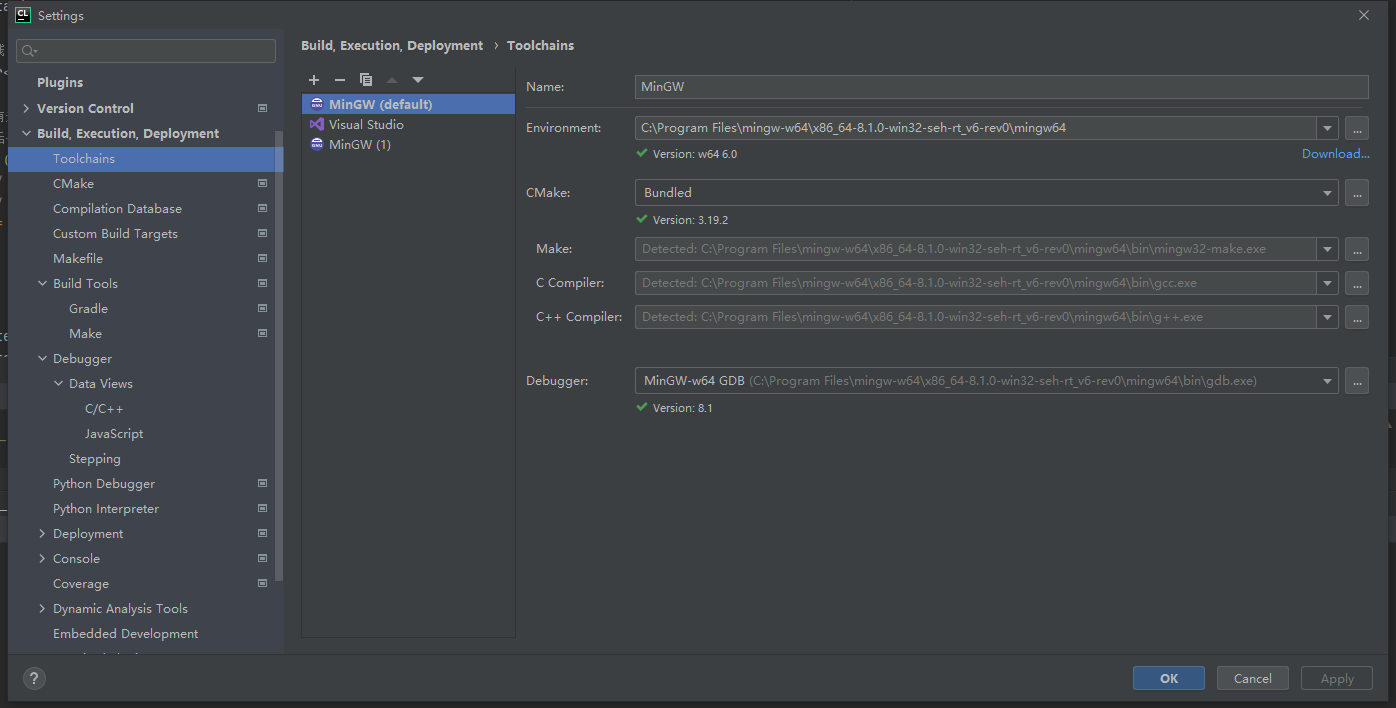1396x708 pixels.
Task: Click project-level icon next to Coverage
Action: click(262, 583)
